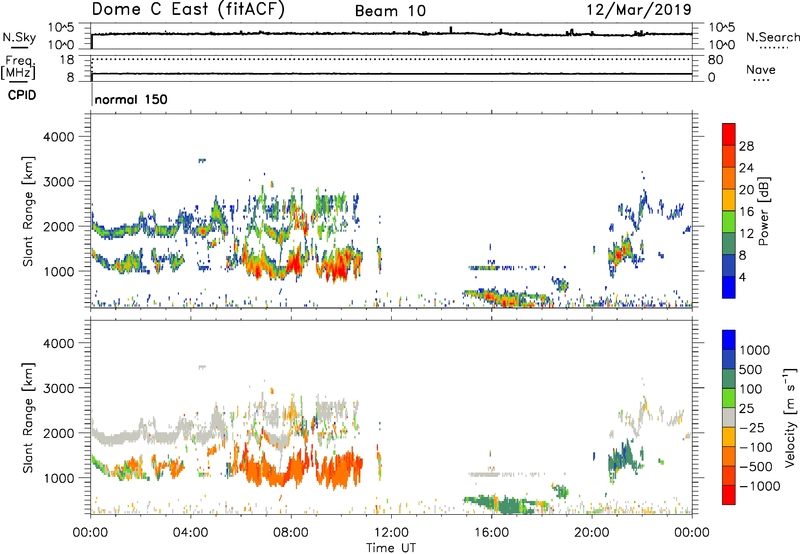
Task: Click the '18' frequency axis tick
Action: [x=67, y=60]
